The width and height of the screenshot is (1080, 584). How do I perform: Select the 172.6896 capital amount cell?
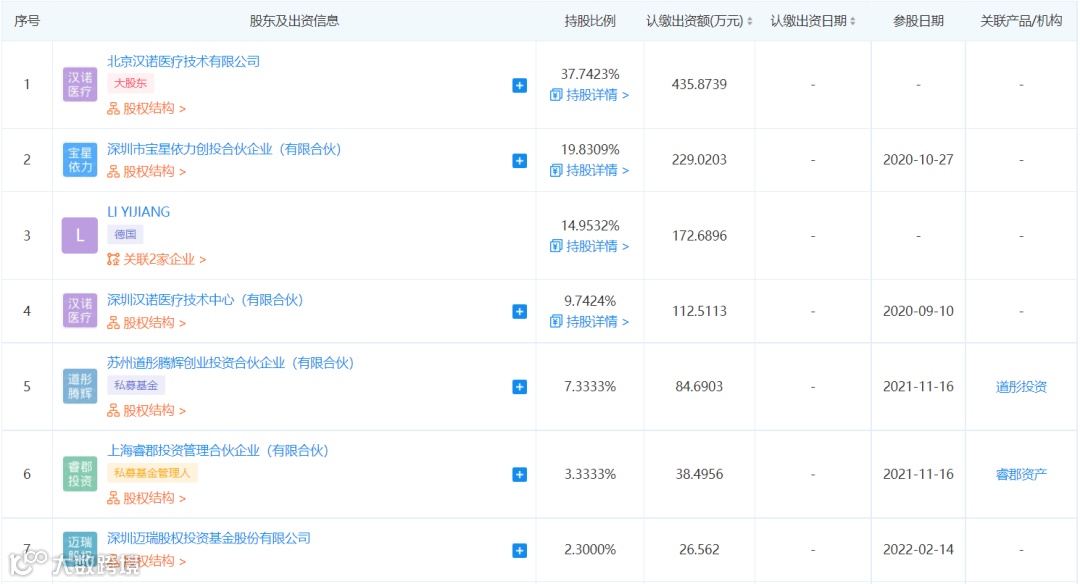(699, 236)
